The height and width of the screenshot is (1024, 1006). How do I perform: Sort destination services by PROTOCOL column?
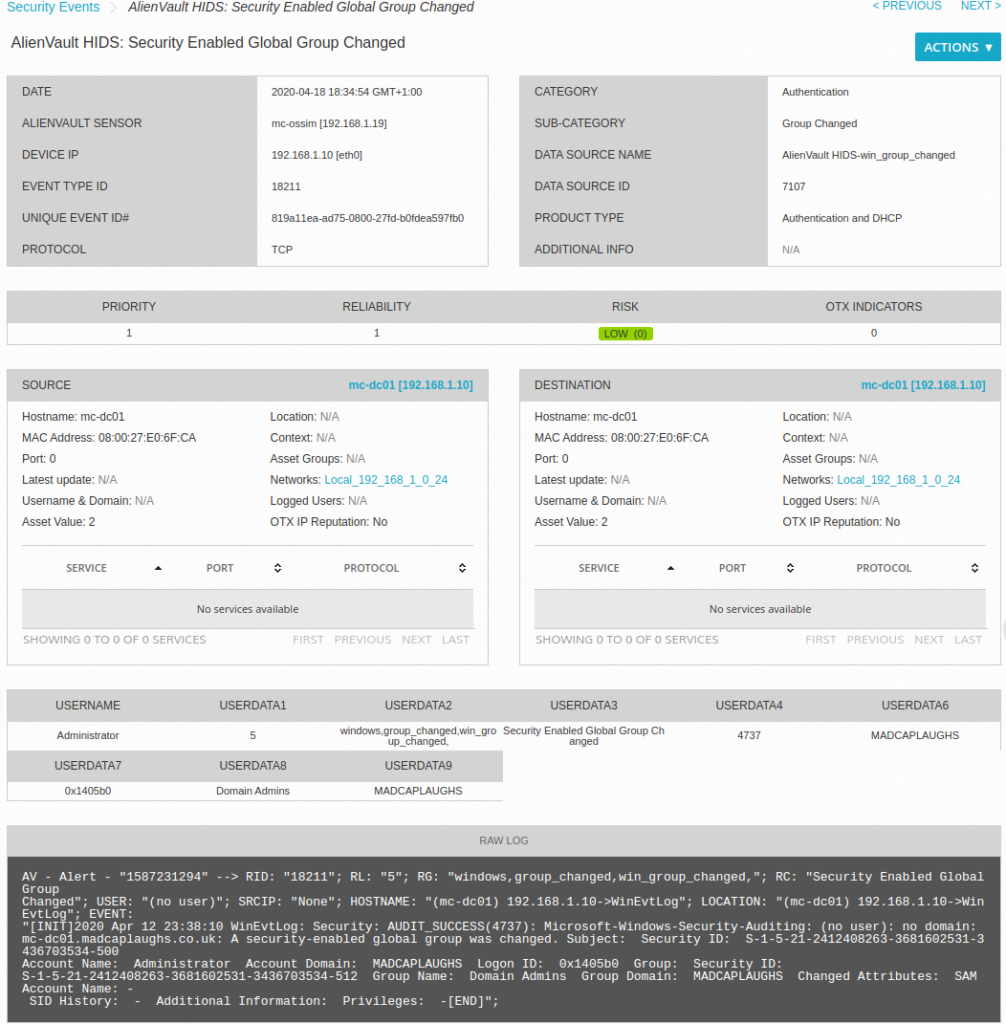pyautogui.click(x=884, y=568)
